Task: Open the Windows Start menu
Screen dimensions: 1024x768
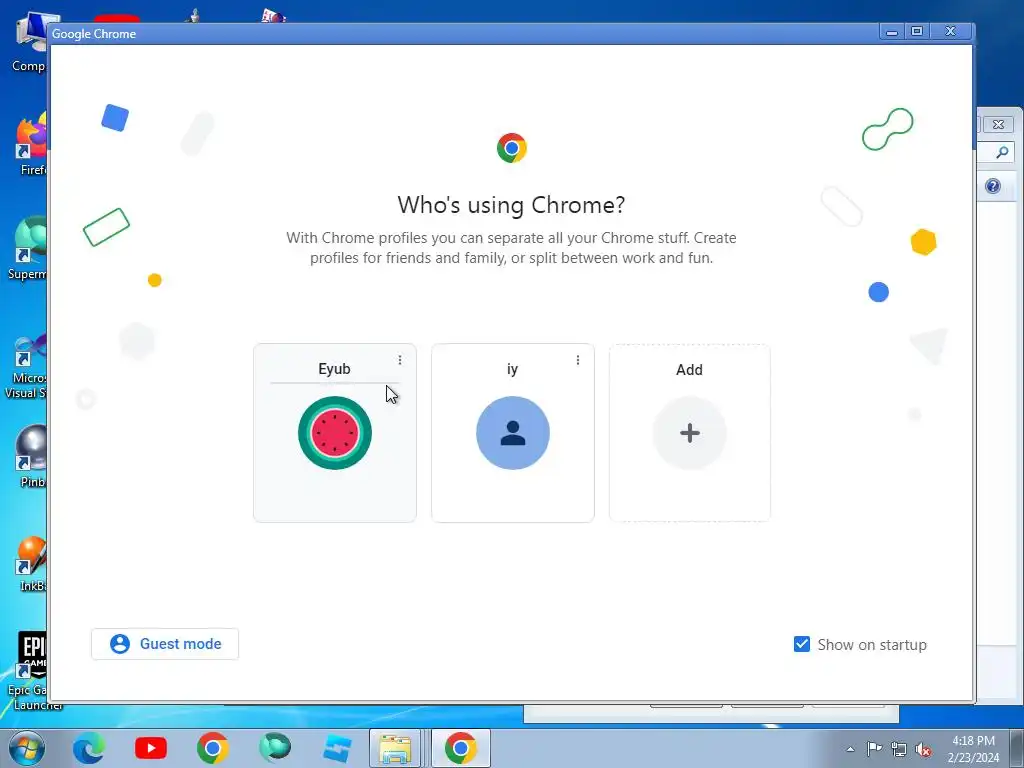Action: [x=26, y=748]
